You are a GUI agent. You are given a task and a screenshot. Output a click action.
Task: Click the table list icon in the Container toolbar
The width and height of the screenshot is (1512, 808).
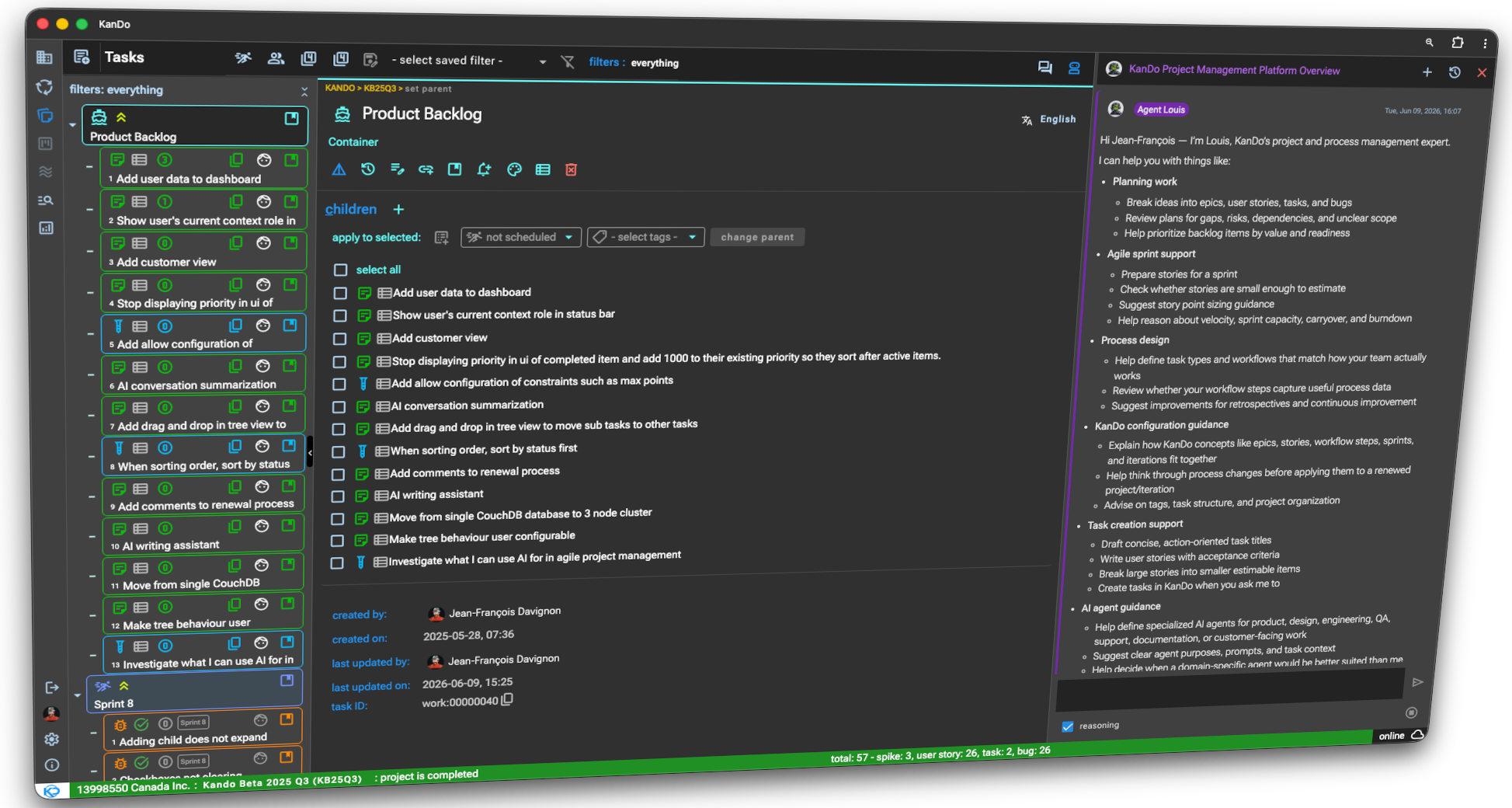543,169
